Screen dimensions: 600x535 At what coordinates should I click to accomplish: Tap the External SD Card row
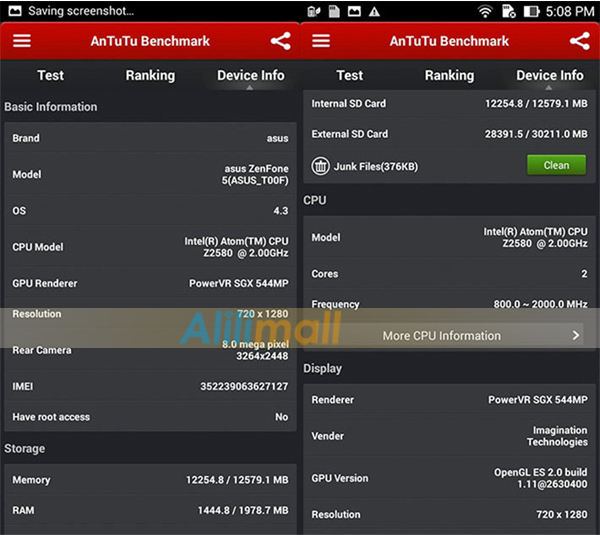pos(449,134)
